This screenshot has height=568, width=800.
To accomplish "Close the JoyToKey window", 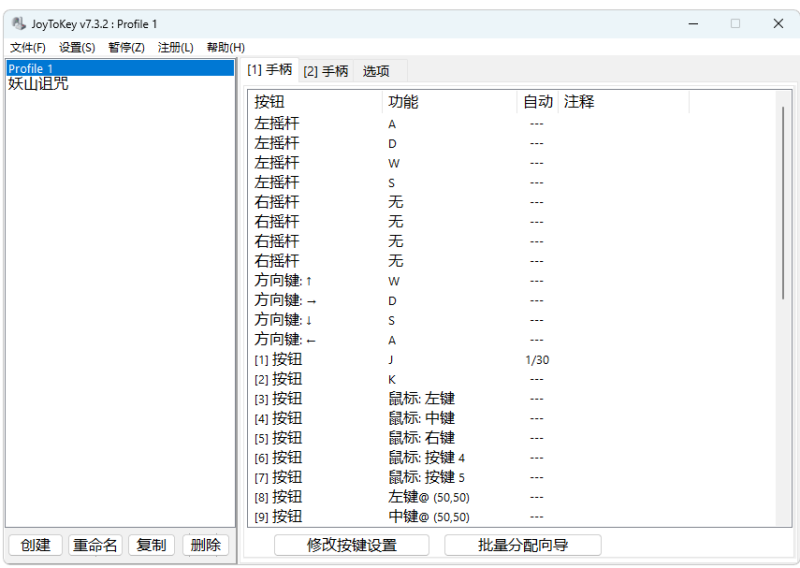I will click(778, 23).
